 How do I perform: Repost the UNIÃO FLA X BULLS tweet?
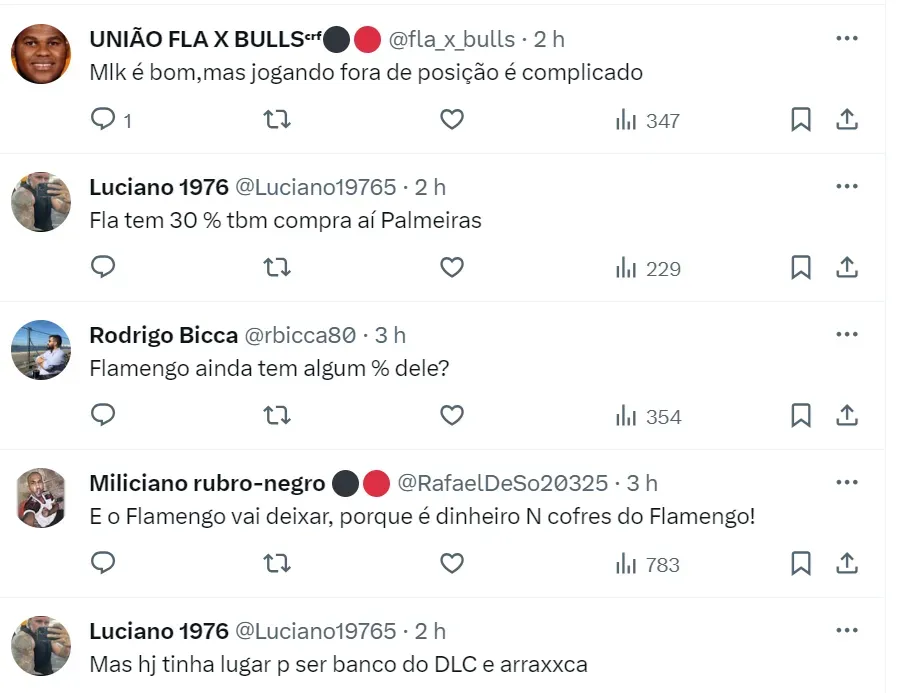coord(277,120)
